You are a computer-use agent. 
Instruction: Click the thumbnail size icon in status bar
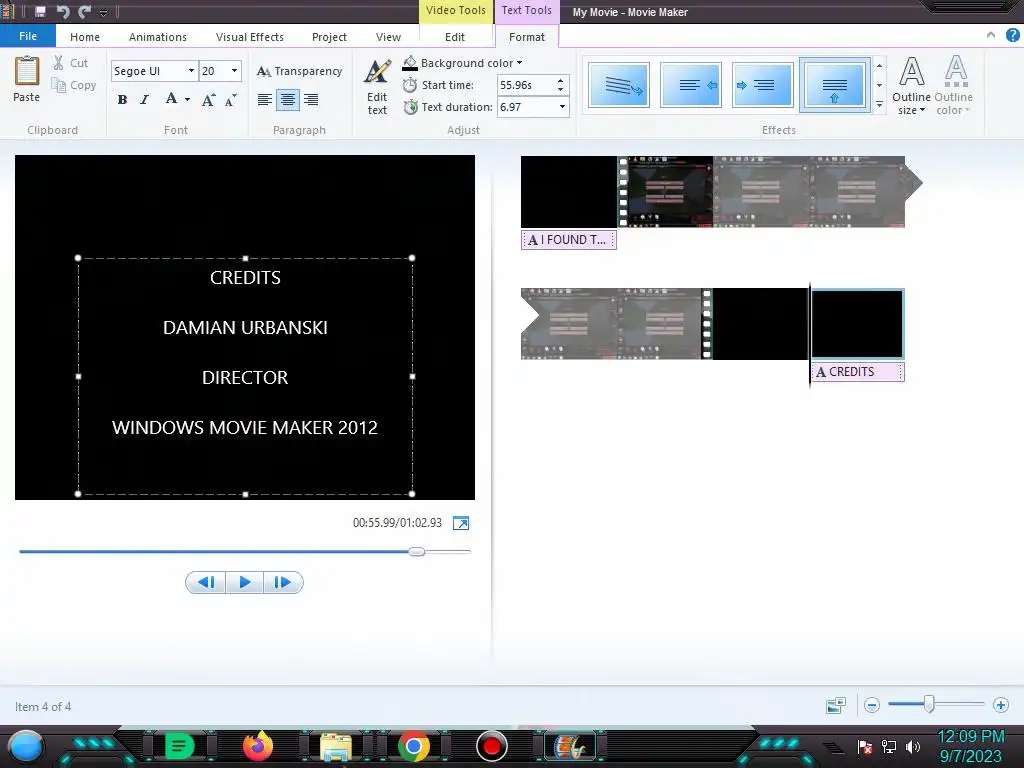click(x=835, y=705)
